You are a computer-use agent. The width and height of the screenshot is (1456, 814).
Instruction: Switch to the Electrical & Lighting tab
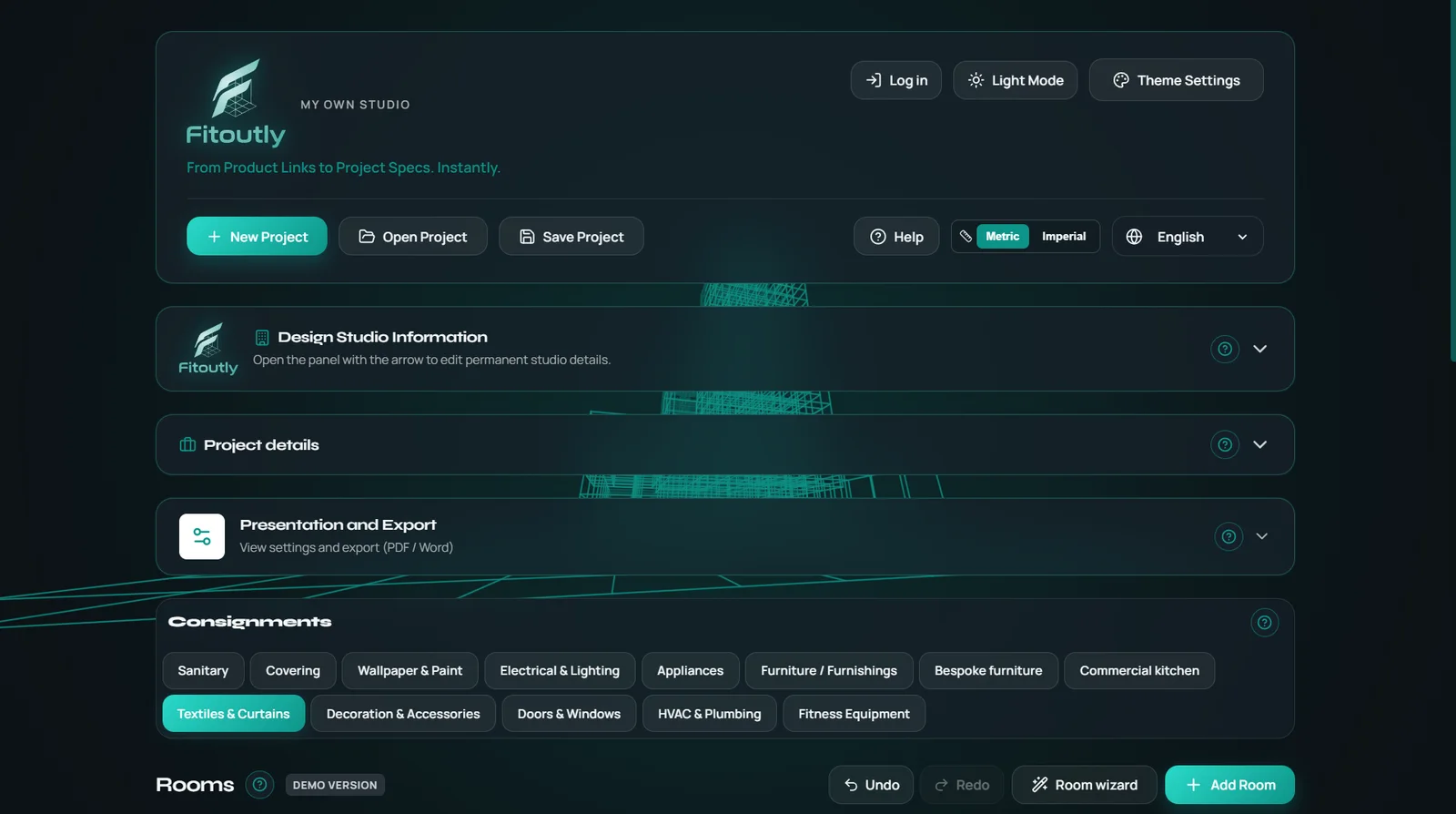560,671
